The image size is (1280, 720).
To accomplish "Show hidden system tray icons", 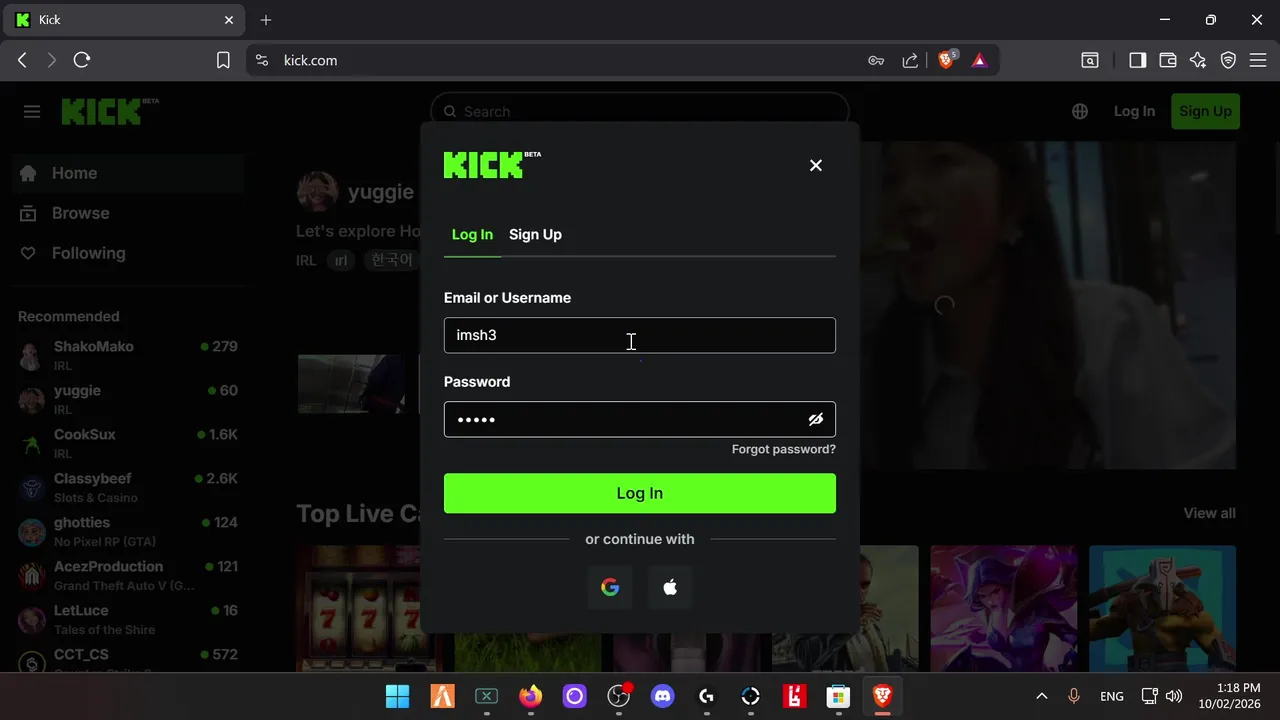I will [x=1041, y=696].
